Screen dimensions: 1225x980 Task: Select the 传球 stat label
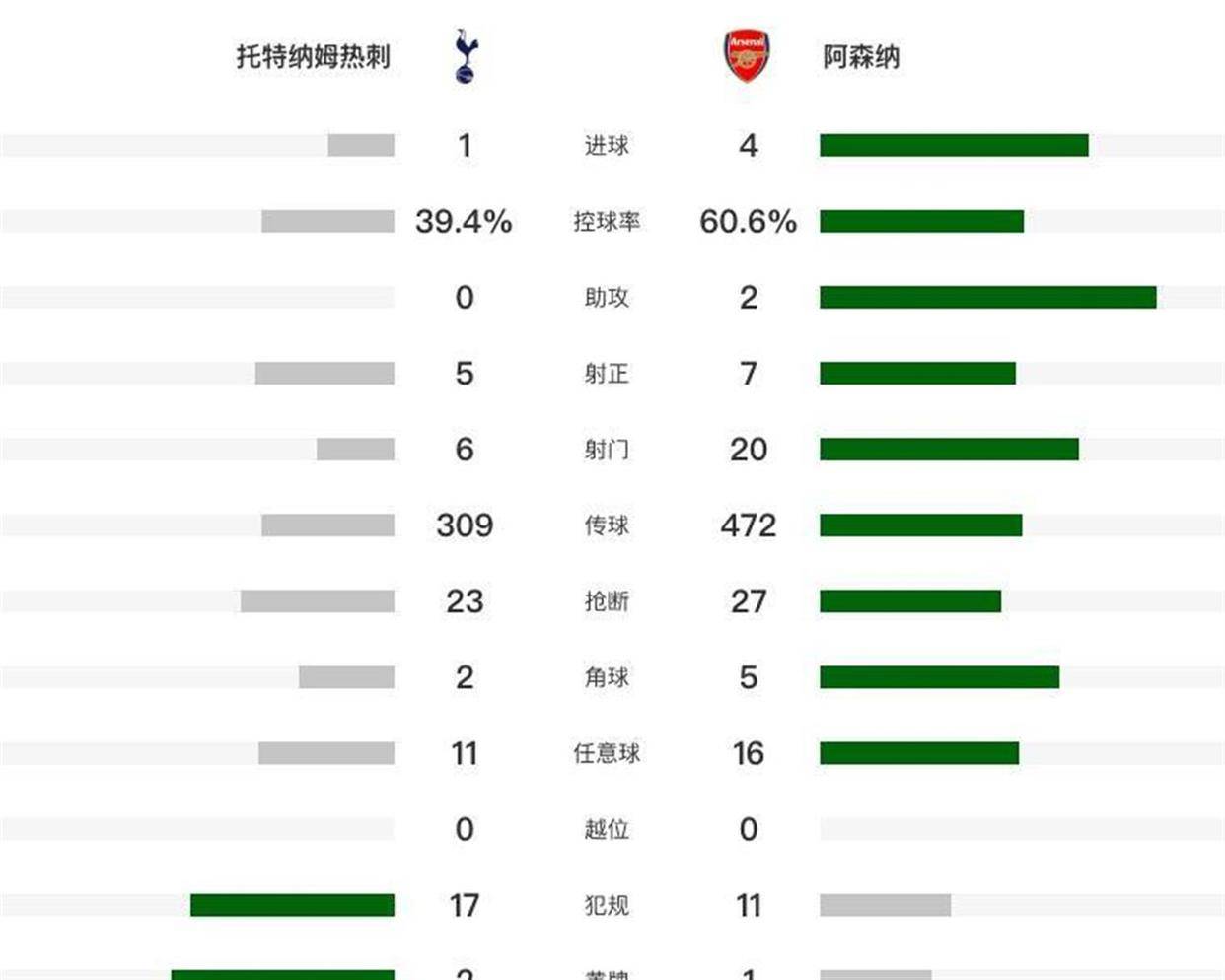point(607,525)
